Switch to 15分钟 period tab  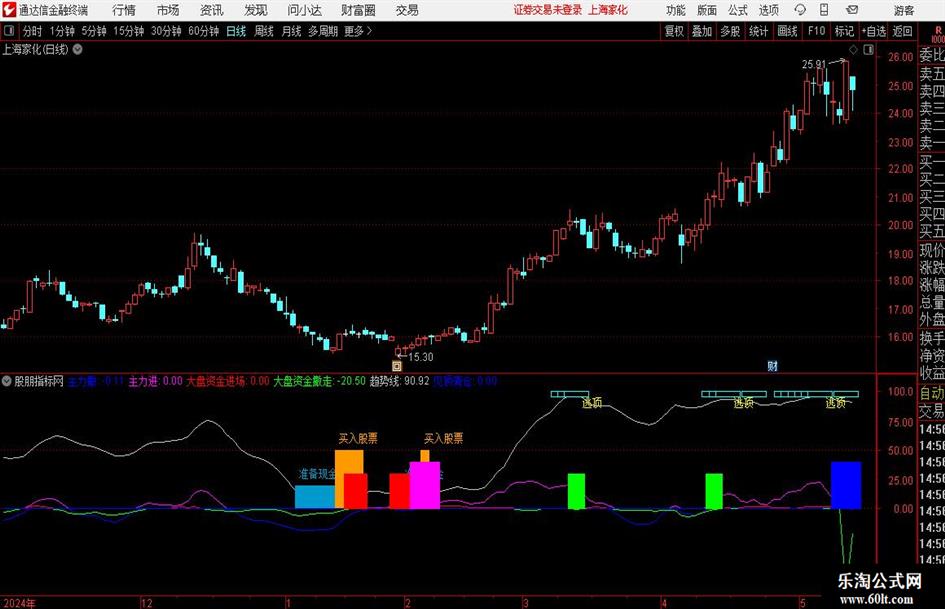[129, 31]
